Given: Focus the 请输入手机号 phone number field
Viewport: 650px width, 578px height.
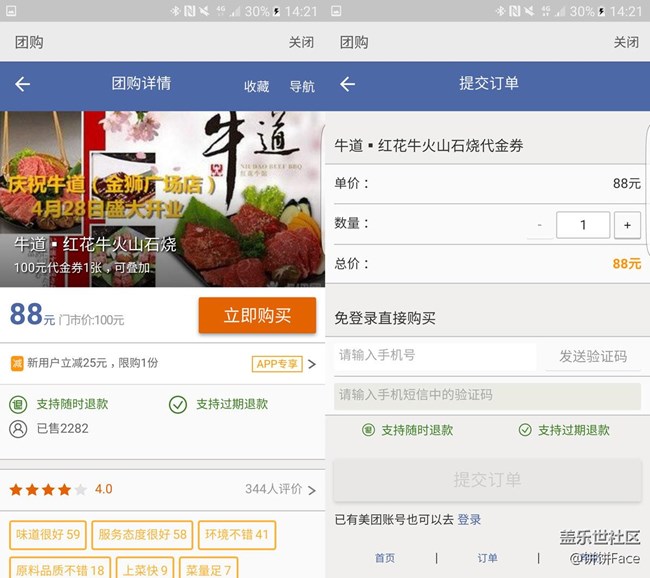Looking at the screenshot, I should pyautogui.click(x=435, y=356).
